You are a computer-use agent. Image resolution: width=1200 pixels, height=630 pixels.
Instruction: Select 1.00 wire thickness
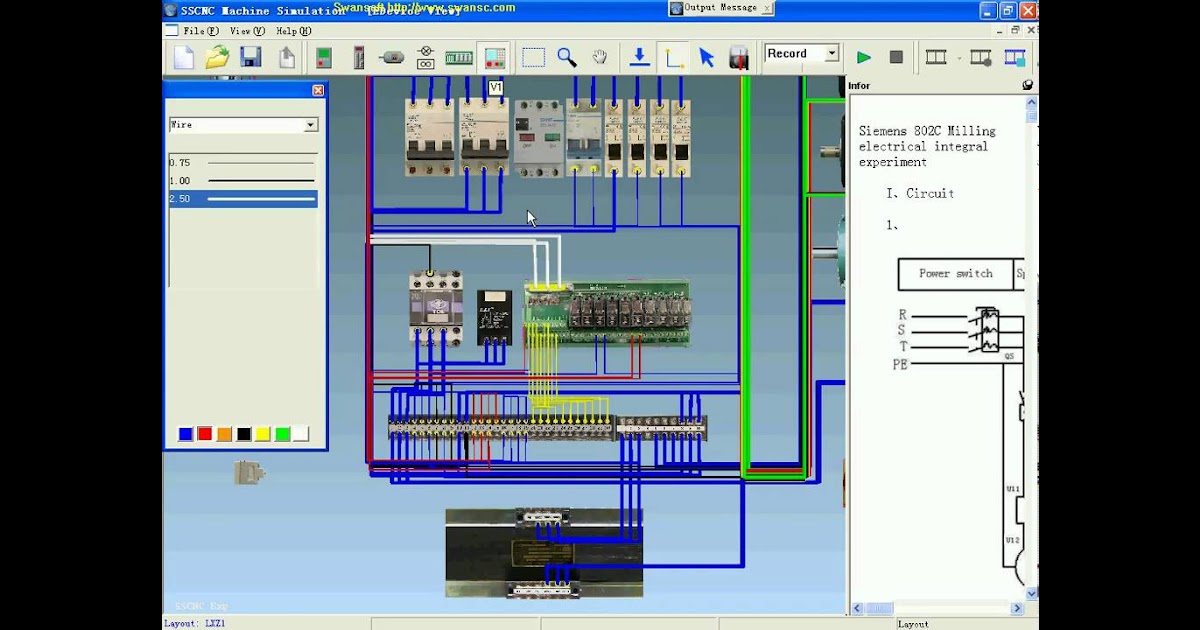click(243, 180)
